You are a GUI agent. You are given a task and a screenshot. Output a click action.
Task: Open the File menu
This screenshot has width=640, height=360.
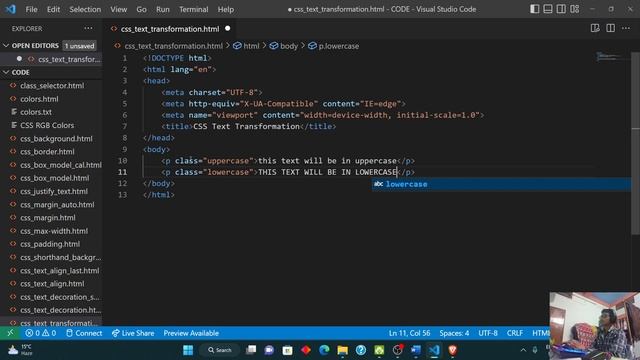pos(31,9)
